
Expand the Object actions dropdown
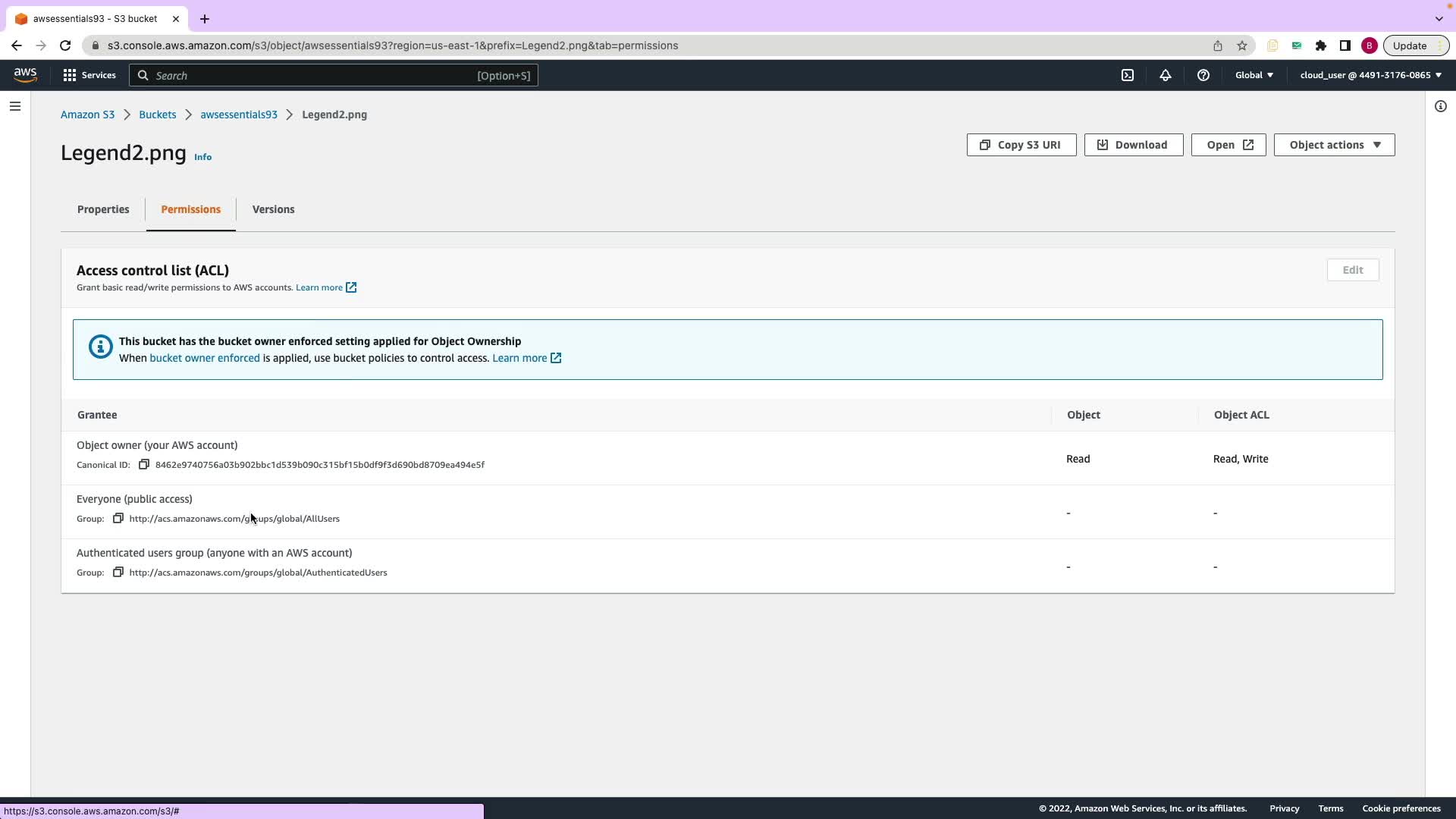pyautogui.click(x=1334, y=145)
